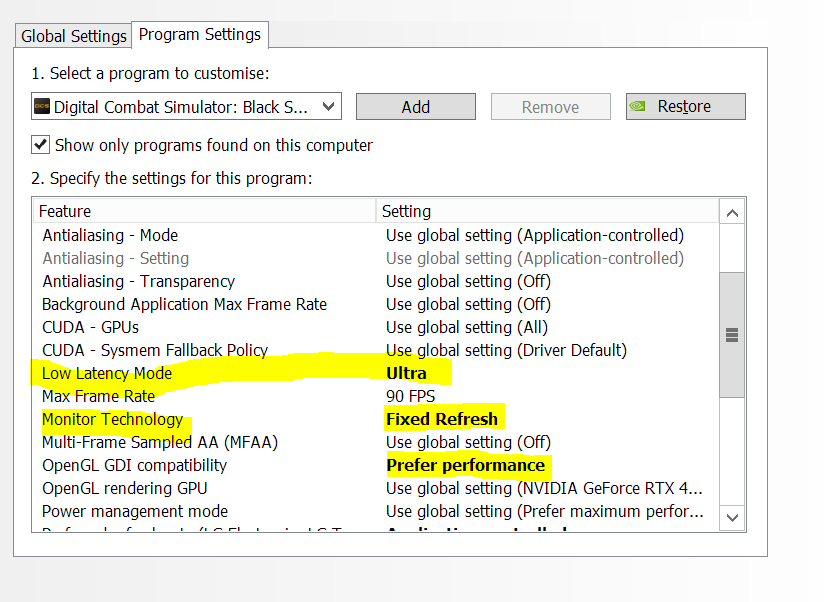Viewport: 824px width, 602px height.
Task: Select the Low Latency Mode feature
Action: 107,373
